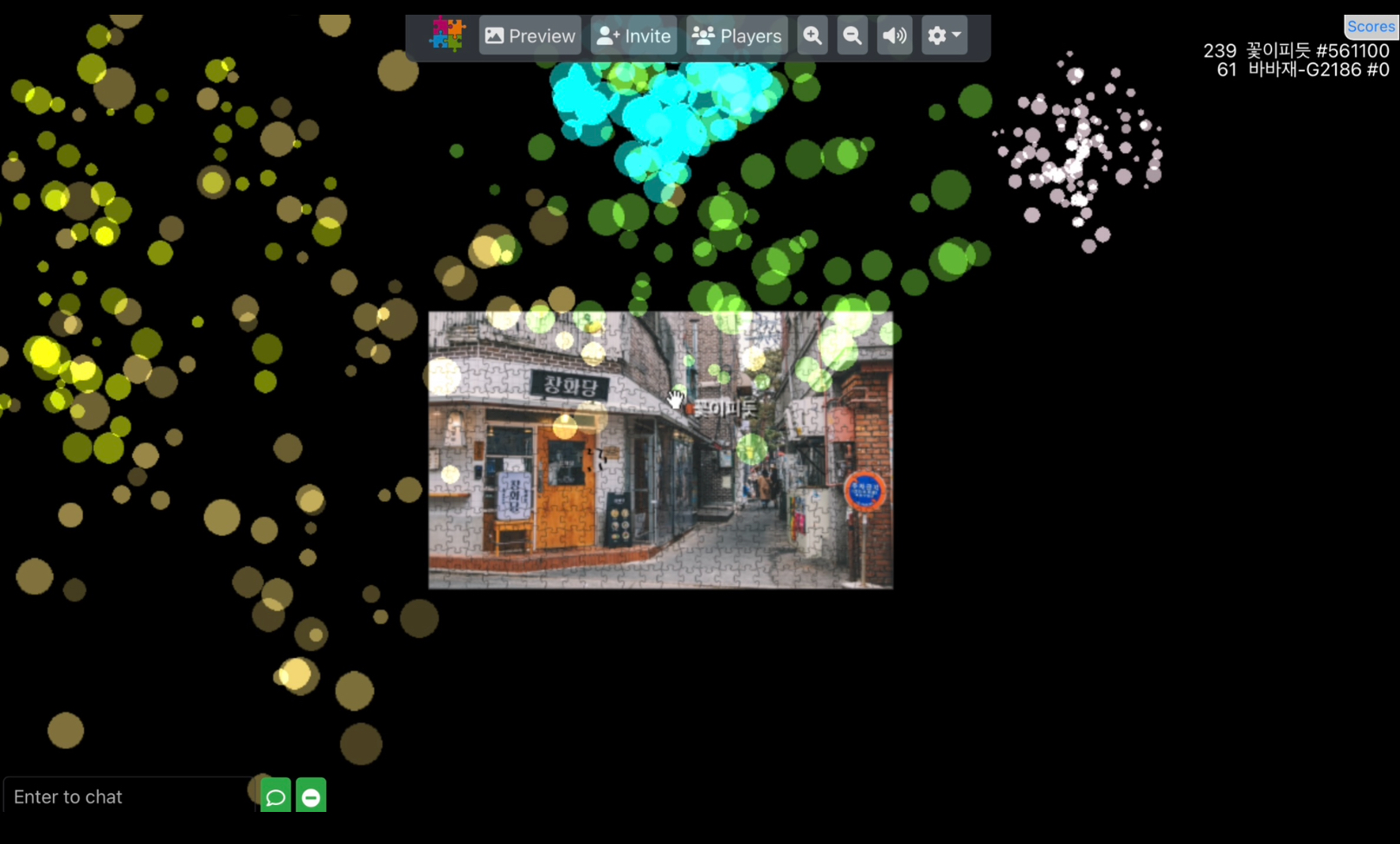
Task: Click the Scores label
Action: (1371, 27)
